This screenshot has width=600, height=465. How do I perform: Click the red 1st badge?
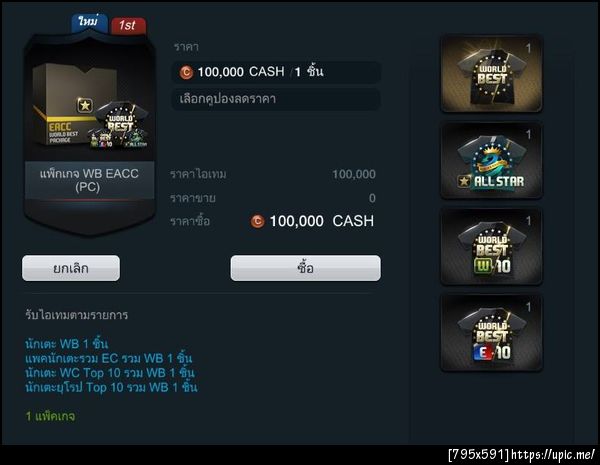coord(128,26)
